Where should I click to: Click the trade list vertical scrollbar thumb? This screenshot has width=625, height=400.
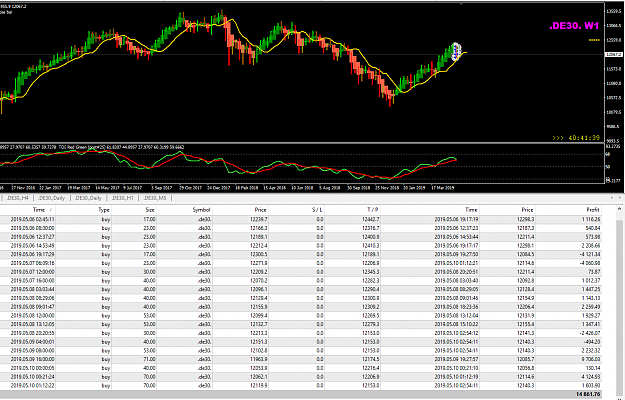click(619, 303)
